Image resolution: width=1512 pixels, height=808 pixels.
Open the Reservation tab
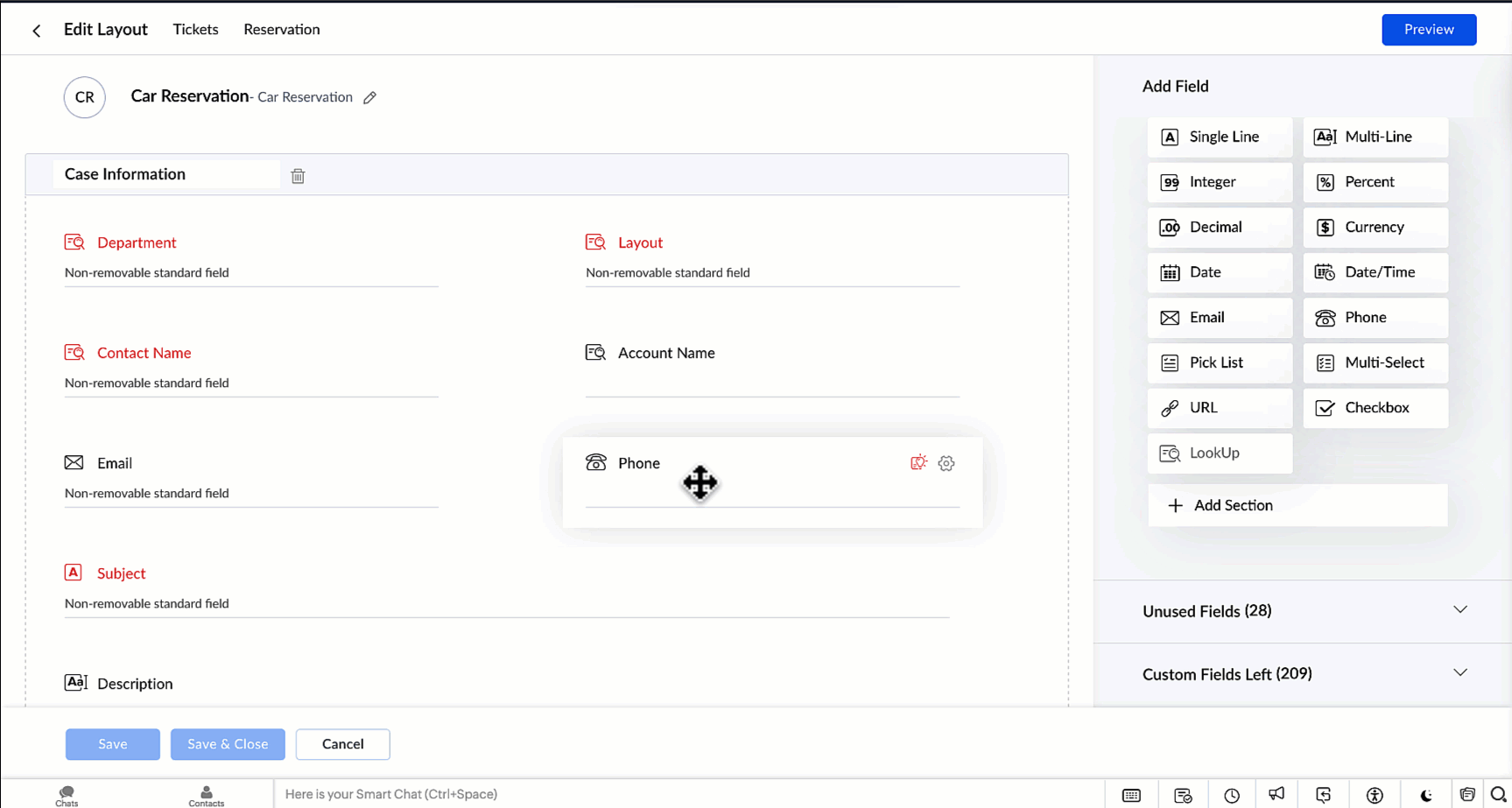click(x=282, y=29)
